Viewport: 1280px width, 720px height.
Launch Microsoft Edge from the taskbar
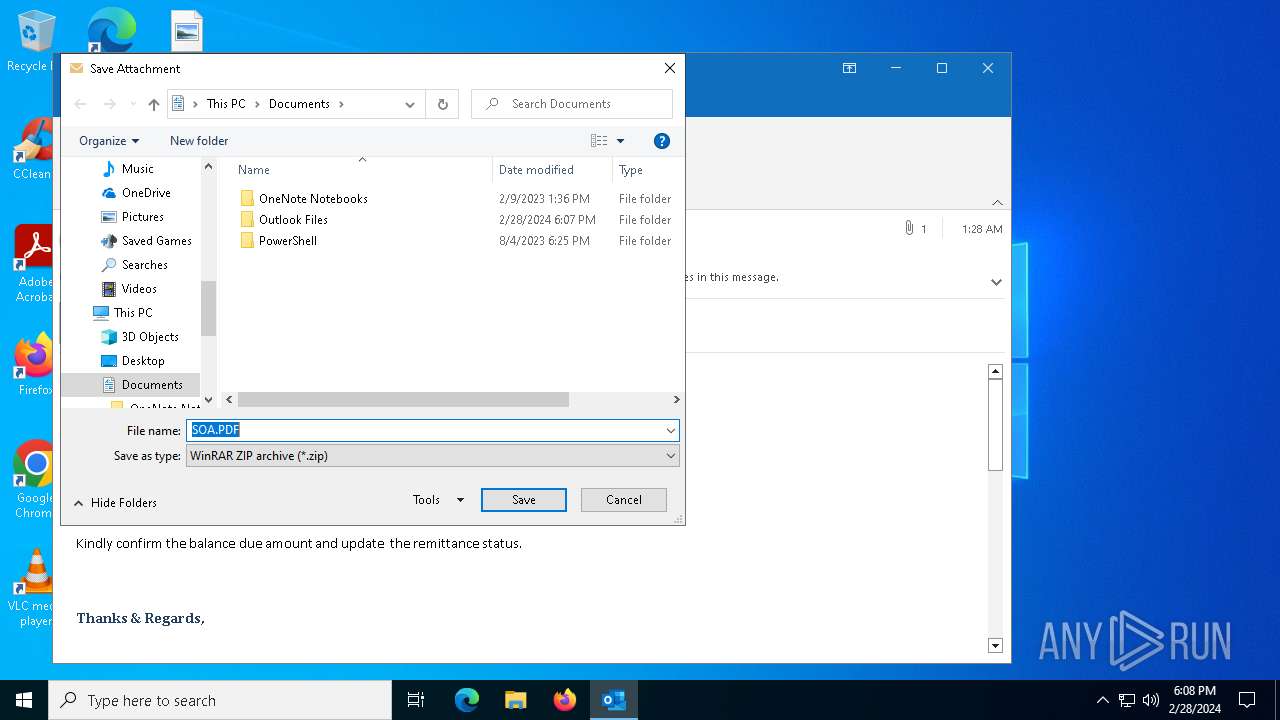[467, 700]
